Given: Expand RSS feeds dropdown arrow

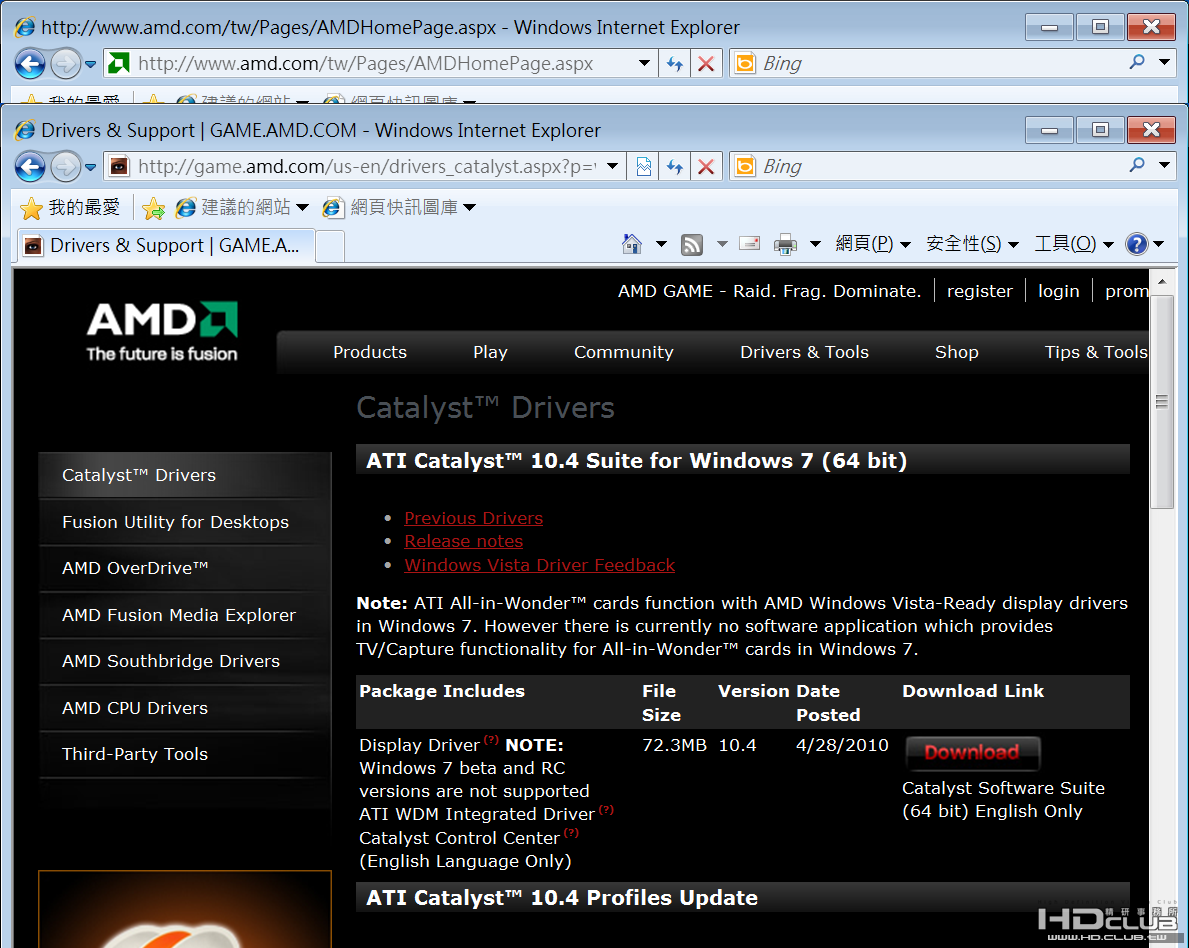Looking at the screenshot, I should [x=722, y=244].
